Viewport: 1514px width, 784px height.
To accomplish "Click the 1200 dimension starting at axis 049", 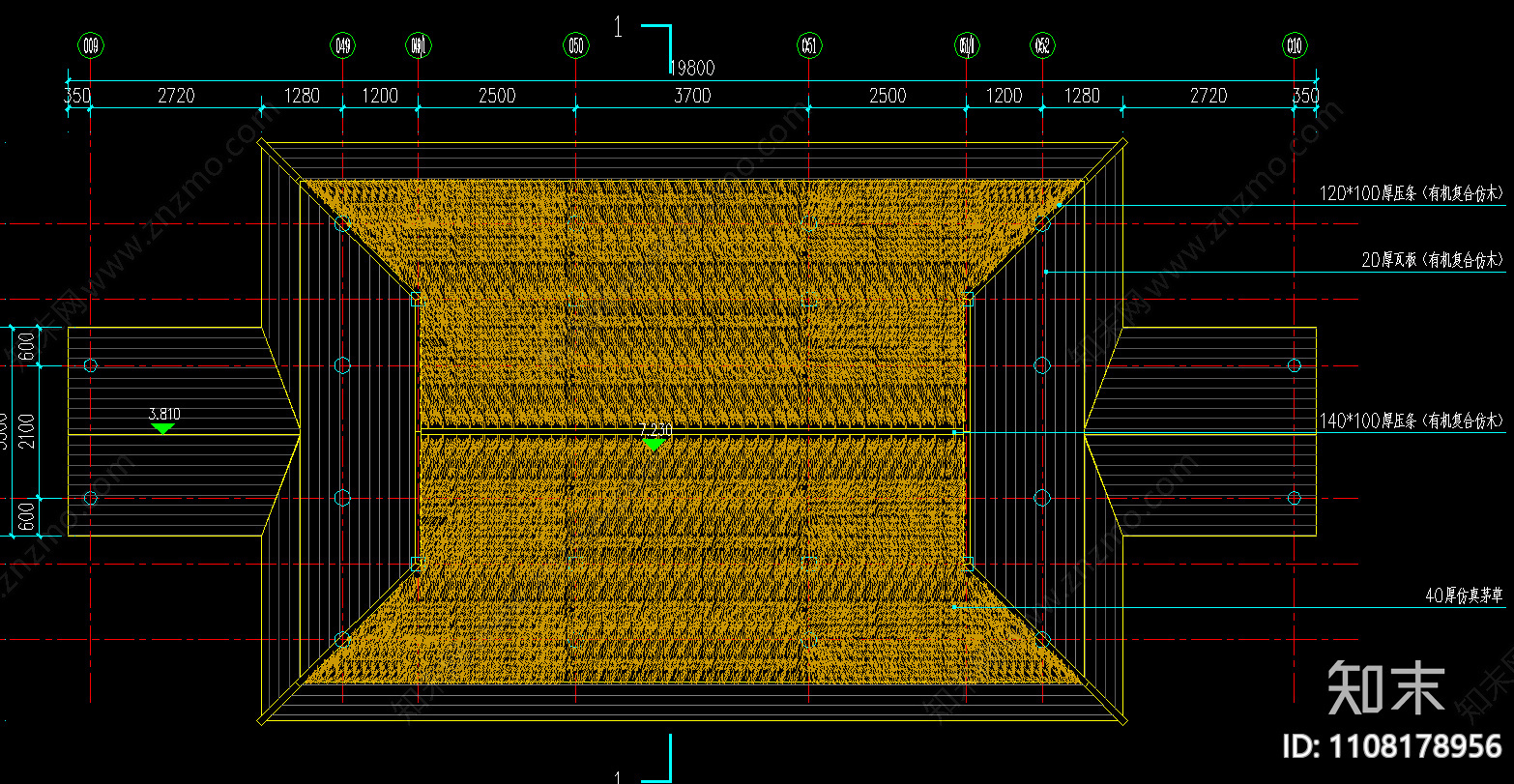I will pos(380,96).
